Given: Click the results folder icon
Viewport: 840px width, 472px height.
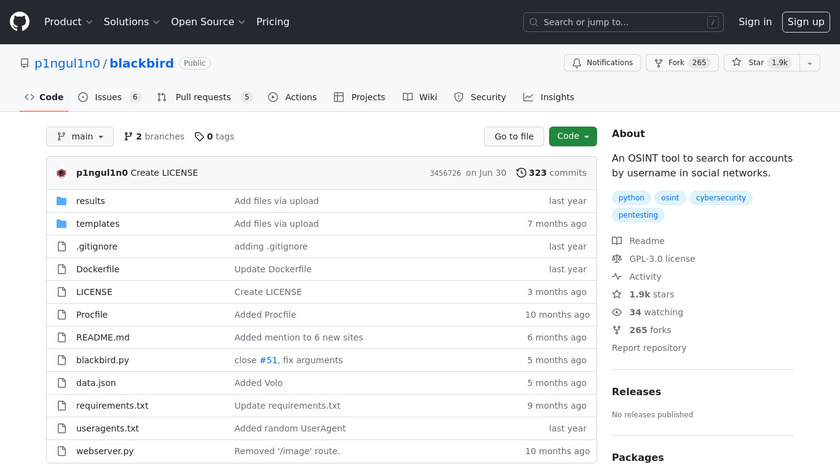Looking at the screenshot, I should tap(62, 201).
